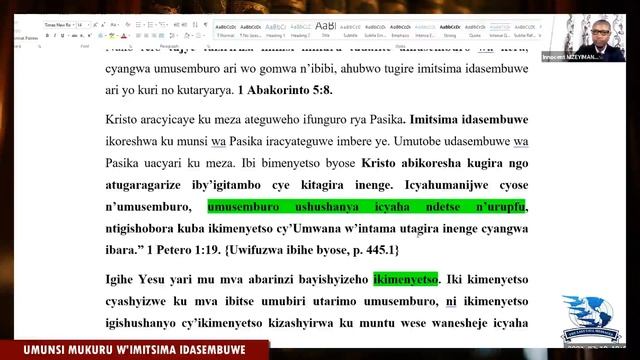Viewport: 640px width, 360px height.
Task: Apply the red Font Color
Action: tap(124, 36)
